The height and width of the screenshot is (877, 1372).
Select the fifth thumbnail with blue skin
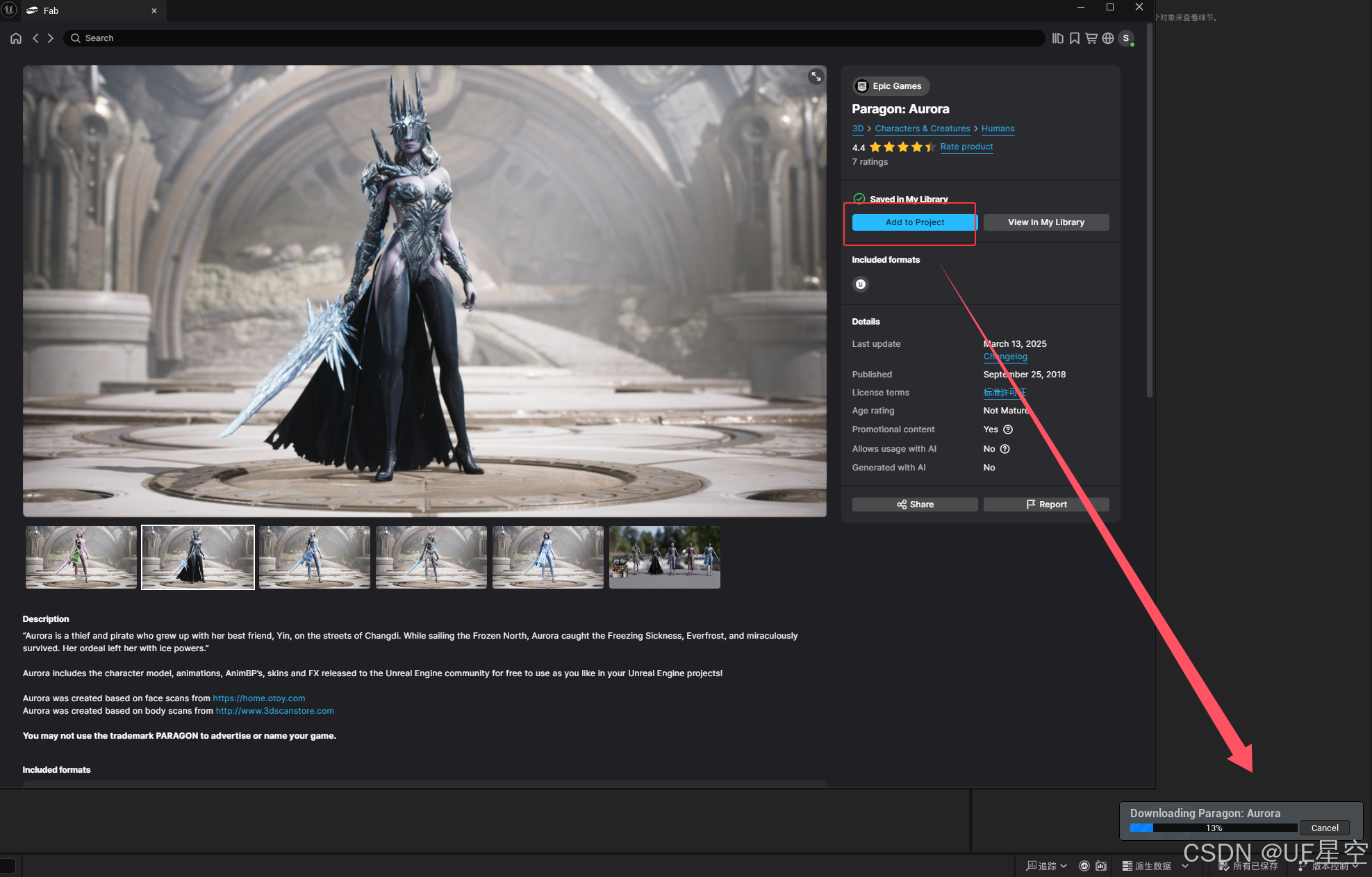click(x=548, y=557)
